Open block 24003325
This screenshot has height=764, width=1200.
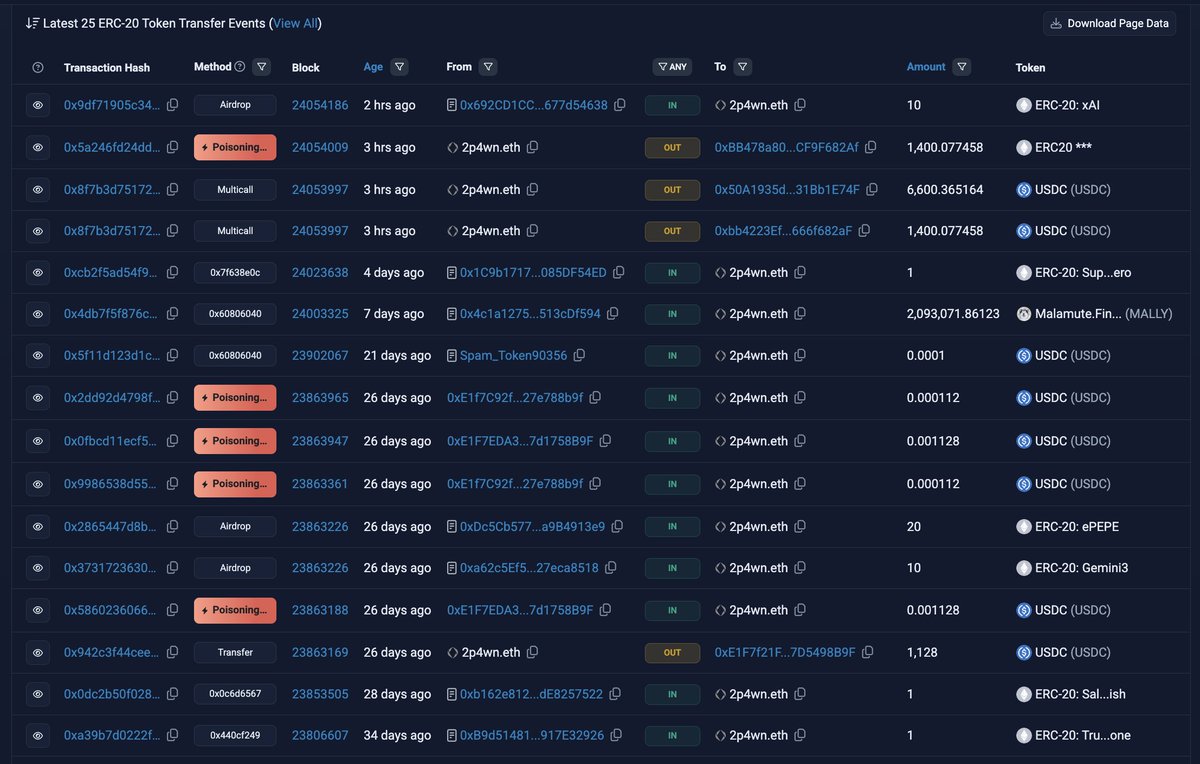click(x=320, y=314)
